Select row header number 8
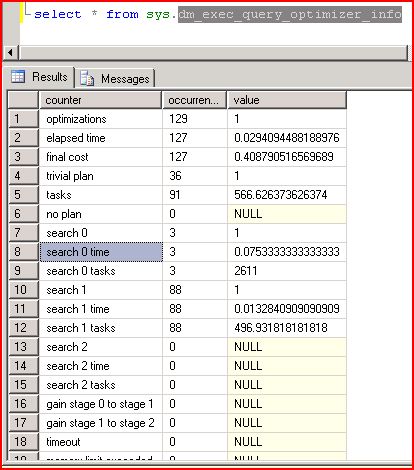414x470 pixels. 23,252
